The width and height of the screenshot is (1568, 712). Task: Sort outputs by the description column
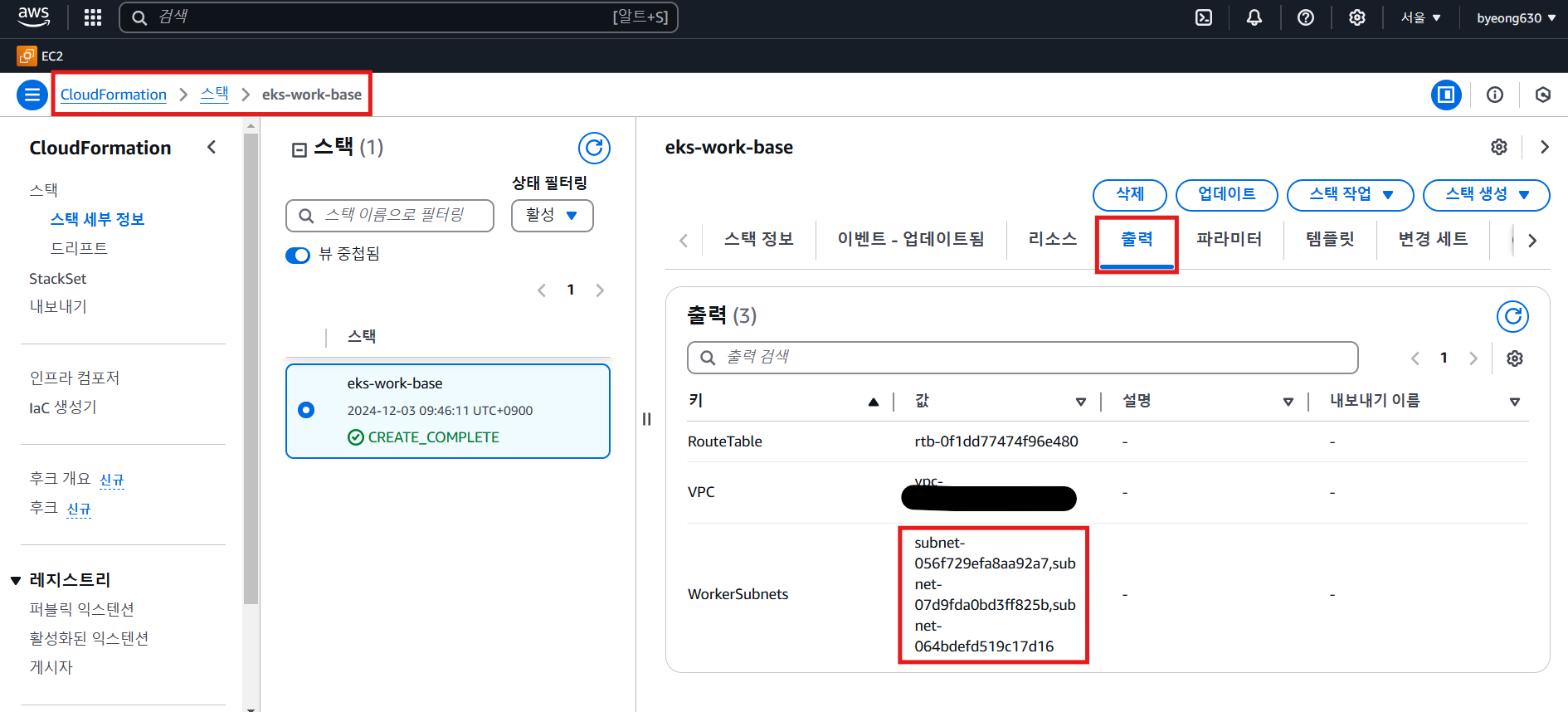1288,402
